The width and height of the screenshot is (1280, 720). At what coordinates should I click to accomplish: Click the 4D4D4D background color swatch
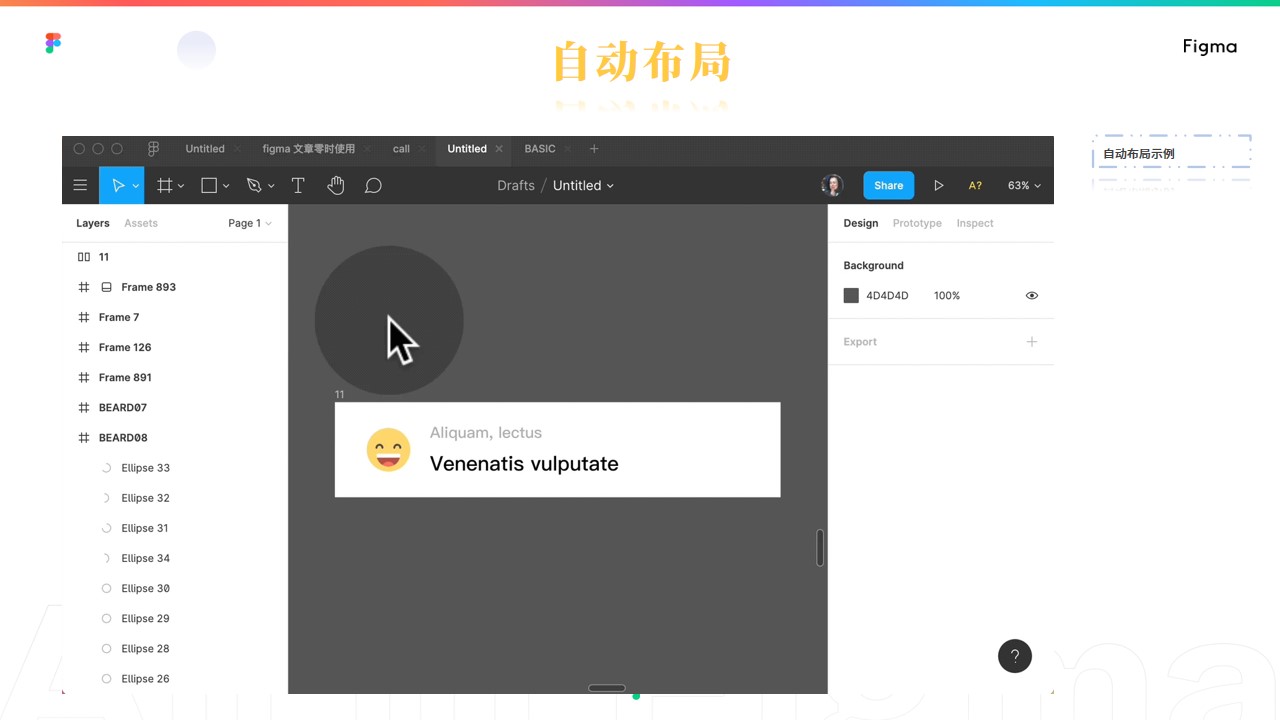(851, 296)
